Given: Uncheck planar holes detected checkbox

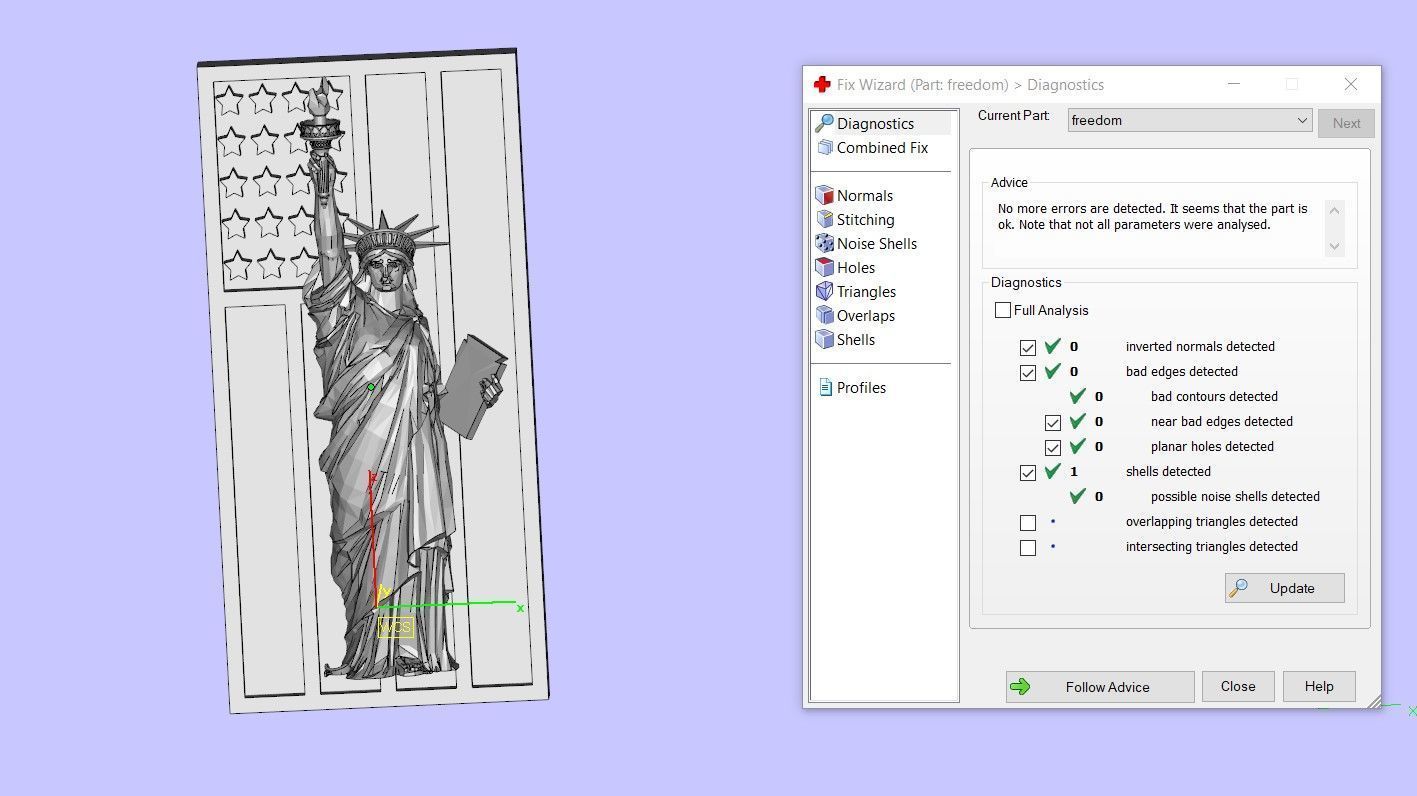Looking at the screenshot, I should (x=1053, y=447).
